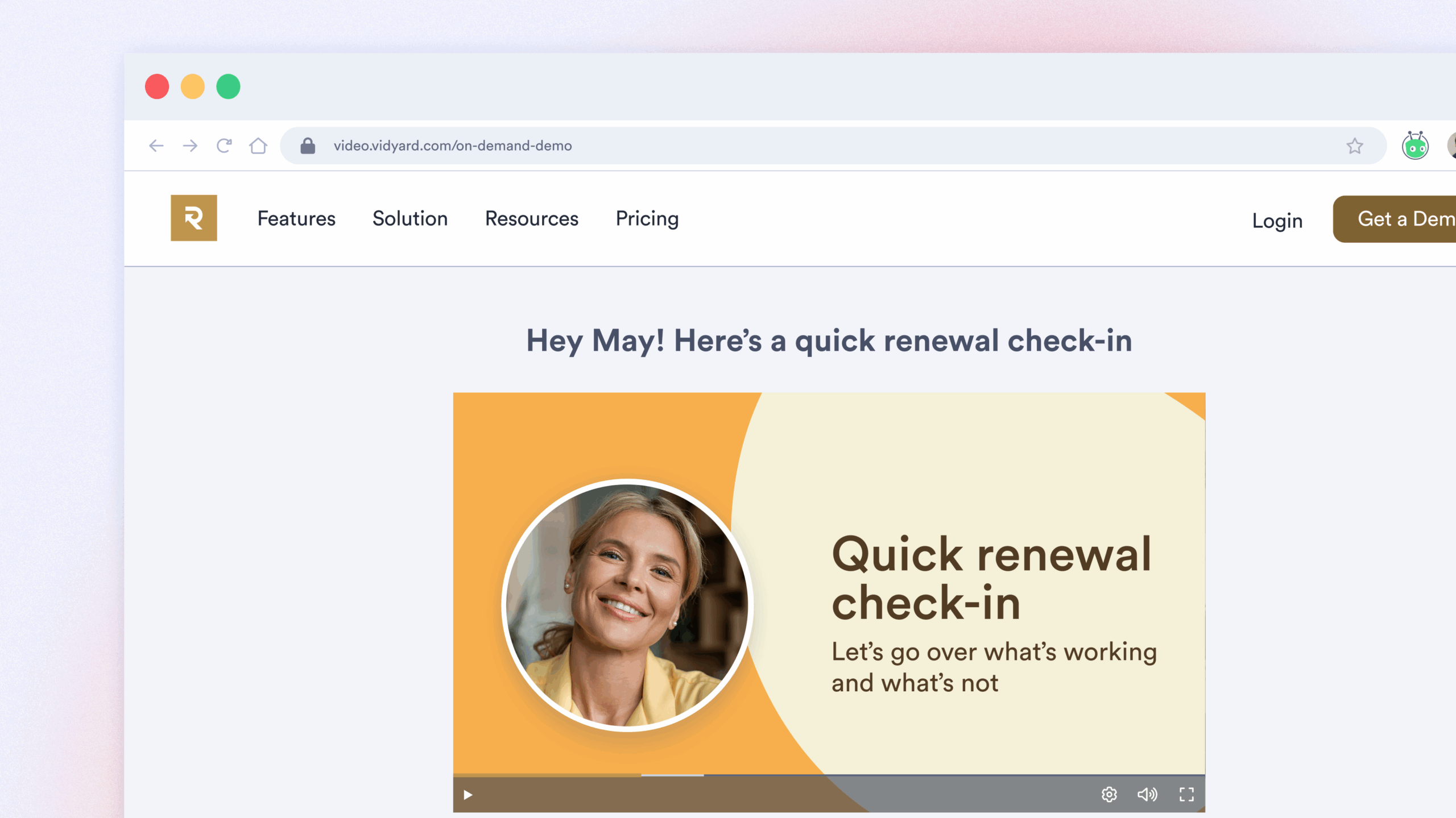Image resolution: width=1456 pixels, height=818 pixels.
Task: Click the browser back arrow
Action: point(156,146)
